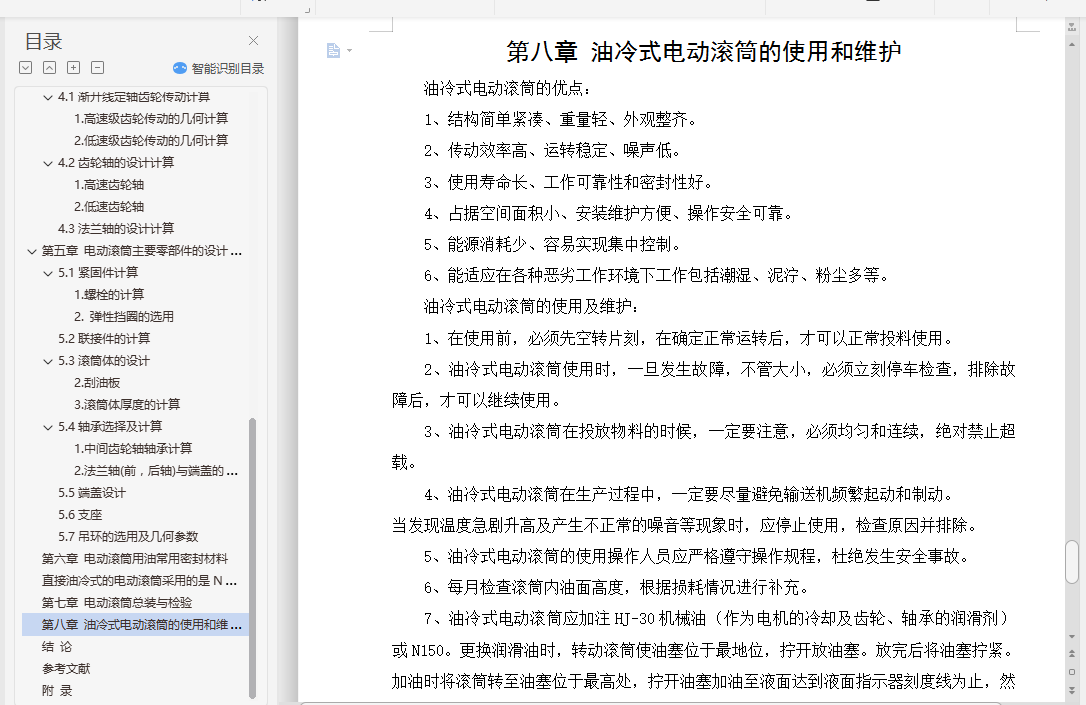Click the scrollbar up arrow
This screenshot has width=1086, height=705.
click(x=1072, y=44)
